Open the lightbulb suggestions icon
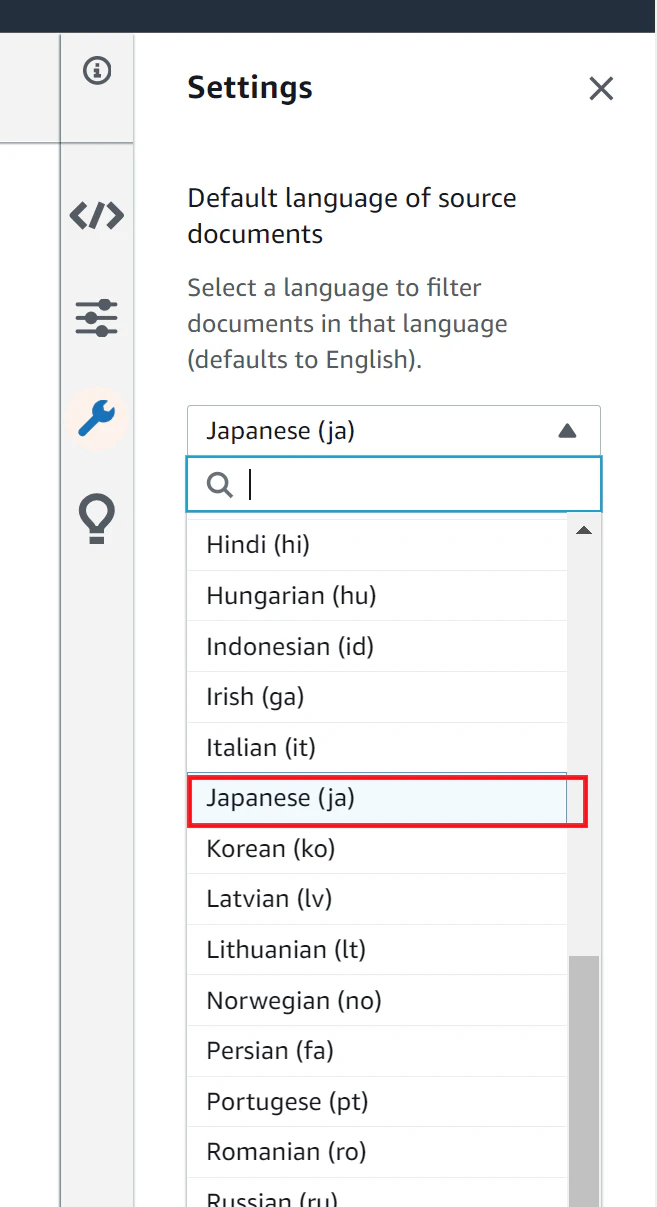This screenshot has height=1207, width=657. point(97,519)
